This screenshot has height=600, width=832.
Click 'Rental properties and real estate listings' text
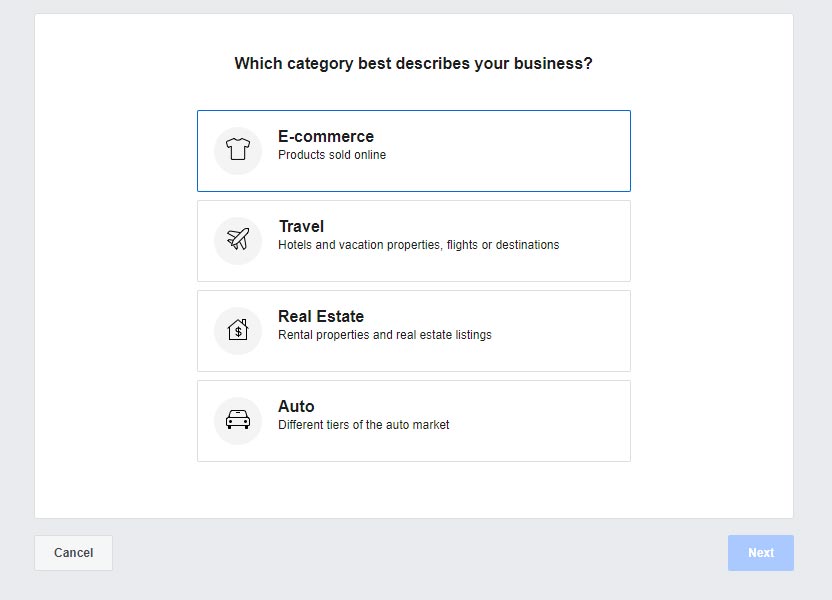[x=385, y=335]
